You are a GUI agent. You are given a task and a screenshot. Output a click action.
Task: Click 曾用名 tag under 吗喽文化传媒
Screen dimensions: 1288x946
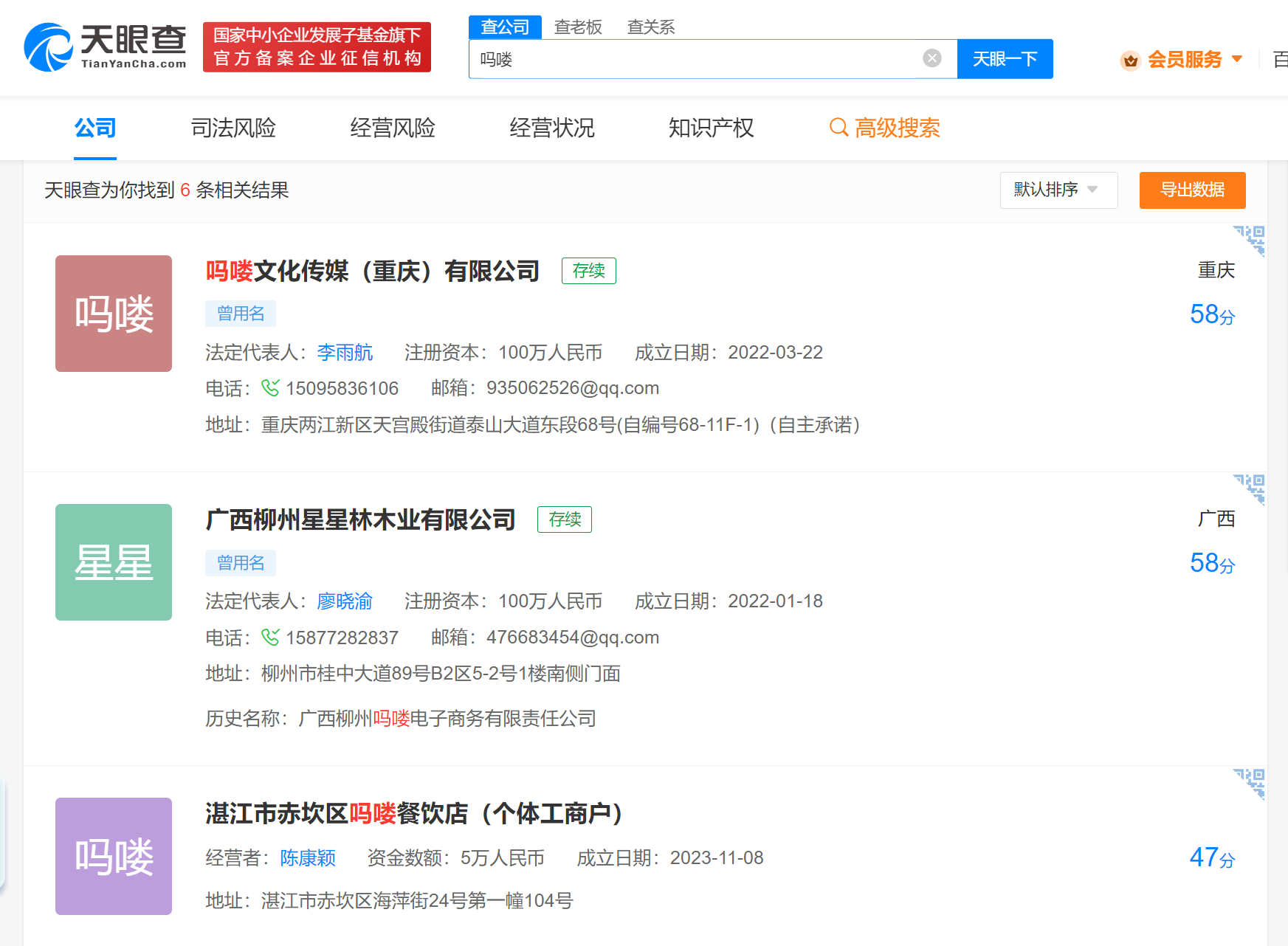click(241, 314)
